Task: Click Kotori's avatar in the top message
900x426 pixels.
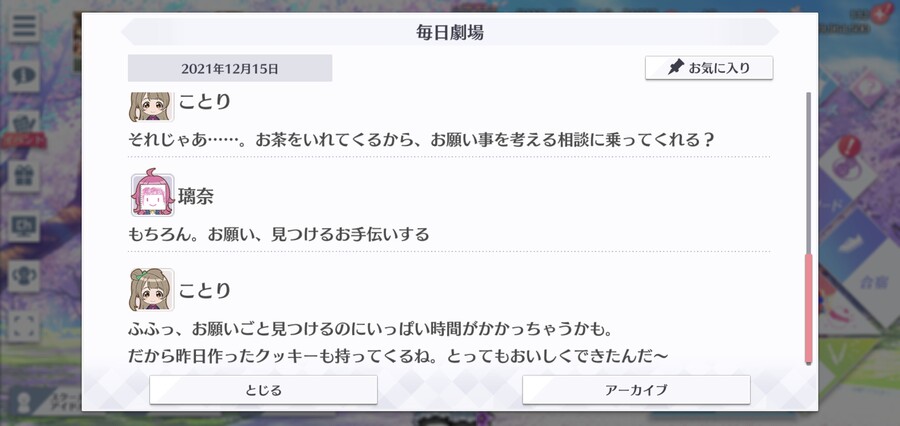Action: [150, 107]
